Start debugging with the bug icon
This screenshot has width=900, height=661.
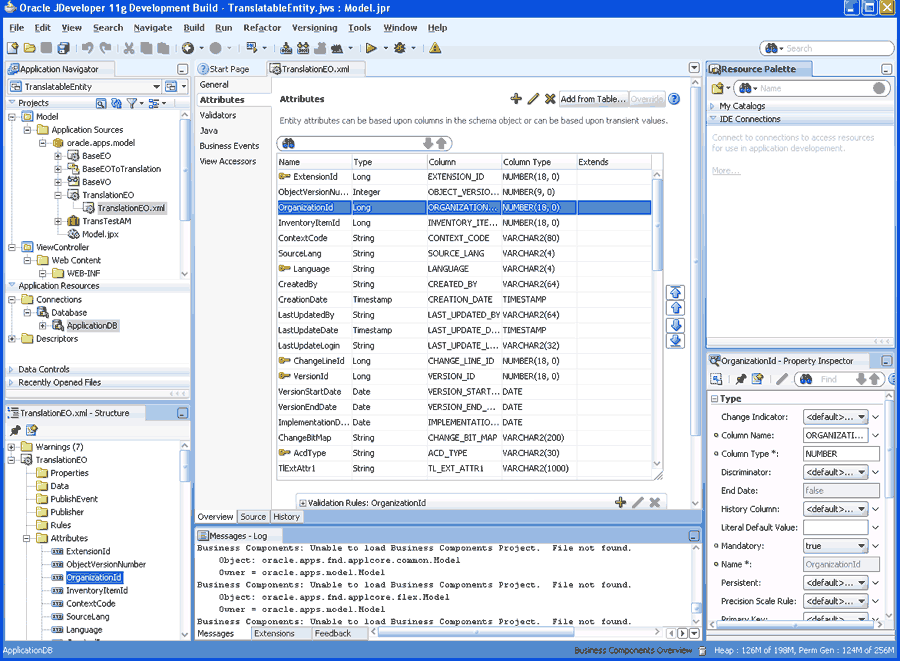pos(399,48)
